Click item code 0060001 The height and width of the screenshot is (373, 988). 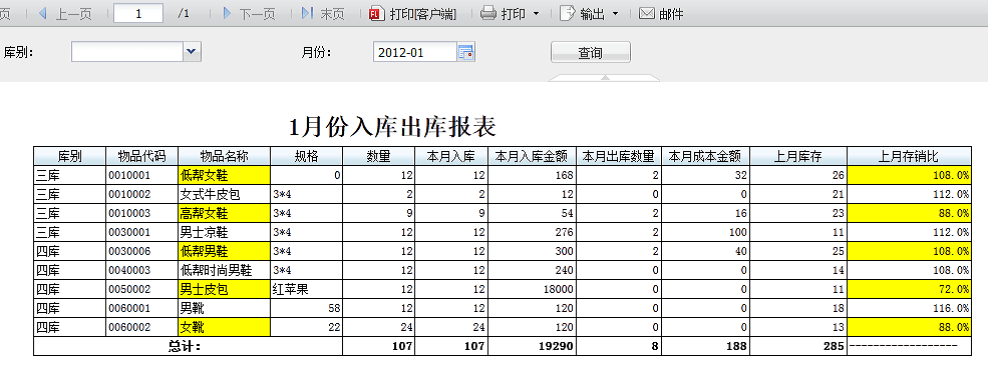click(x=142, y=308)
